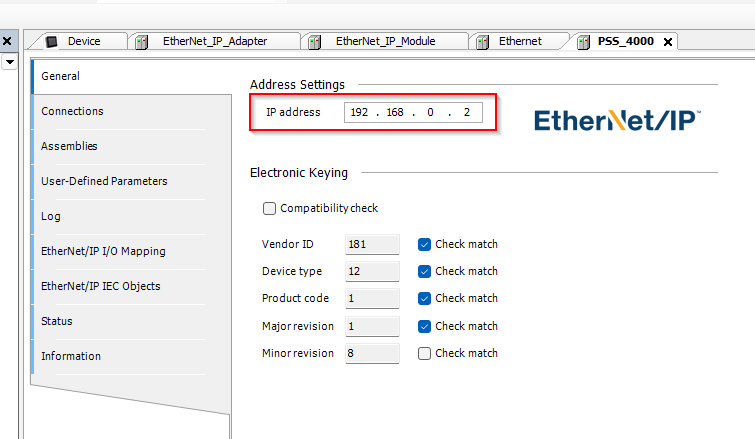Screen dimensions: 755x439
Task: Open EtherNet/IP IEC Objects page
Action: (x=131, y=286)
